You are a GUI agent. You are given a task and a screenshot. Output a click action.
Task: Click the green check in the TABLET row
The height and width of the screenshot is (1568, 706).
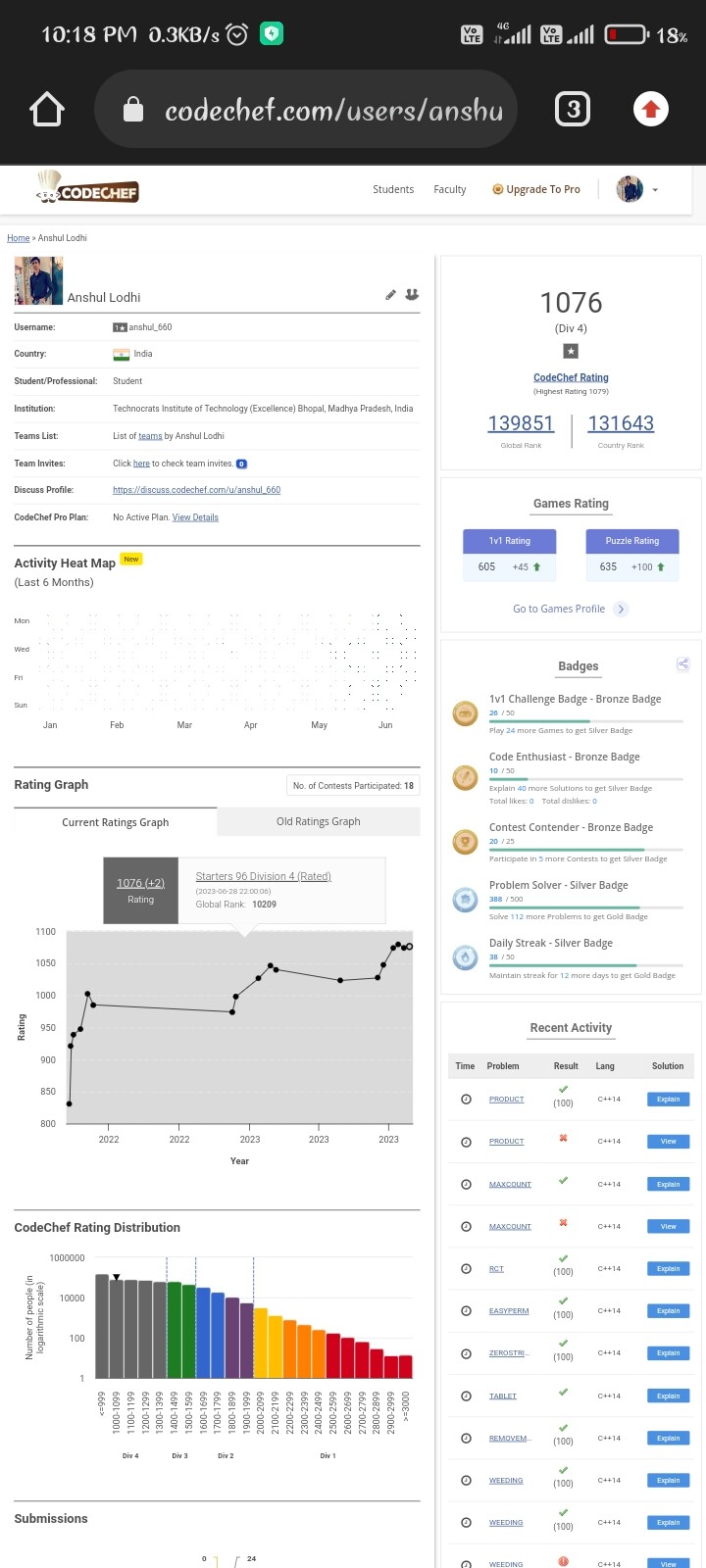tap(563, 1392)
